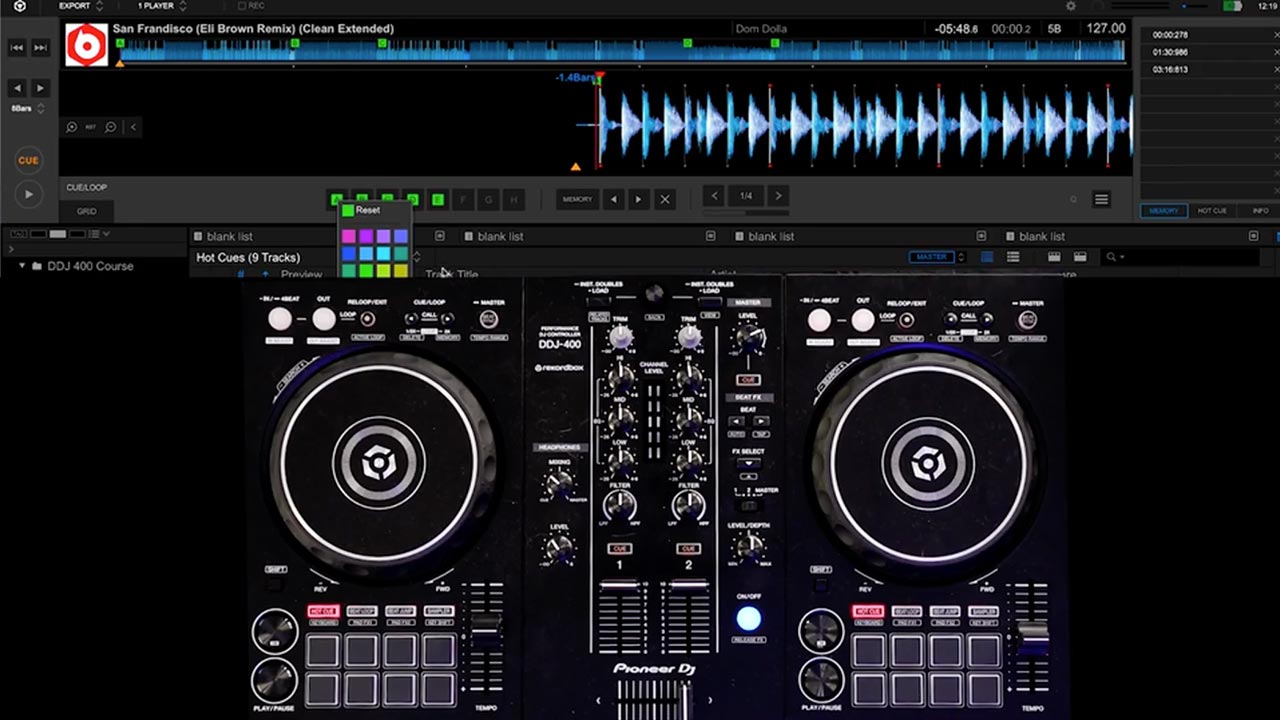The width and height of the screenshot is (1280, 720).
Task: Switch to the HOT CUE tab
Action: [x=1212, y=211]
